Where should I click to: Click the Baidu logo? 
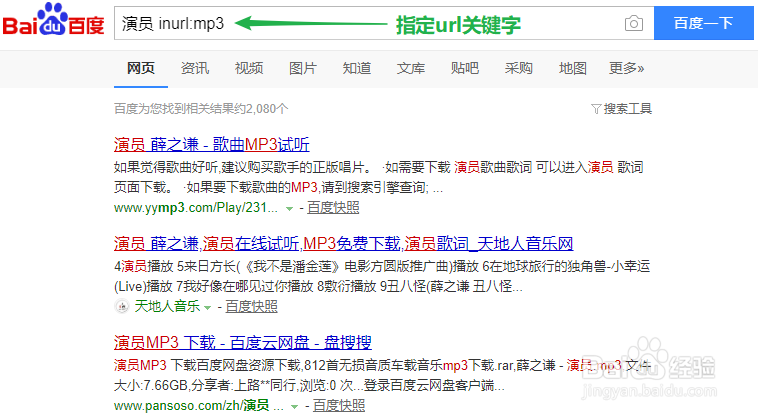click(53, 20)
